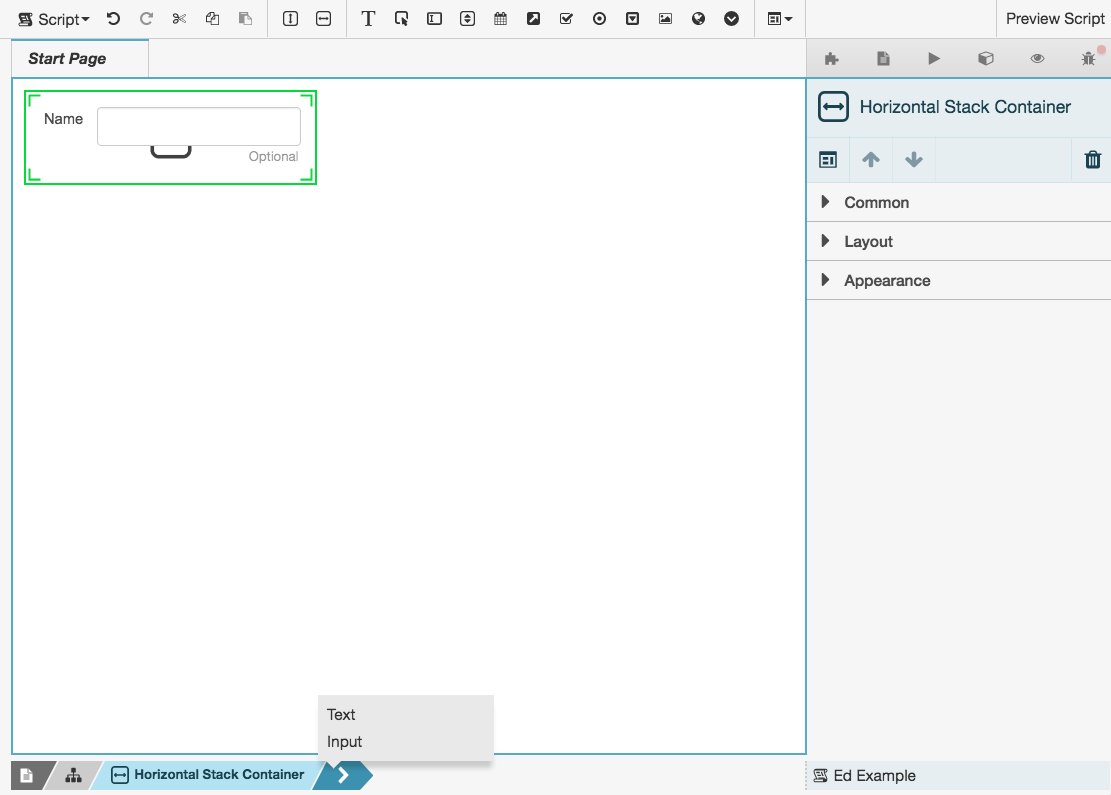
Task: Choose Input from the breadcrumb popup
Action: 345,742
